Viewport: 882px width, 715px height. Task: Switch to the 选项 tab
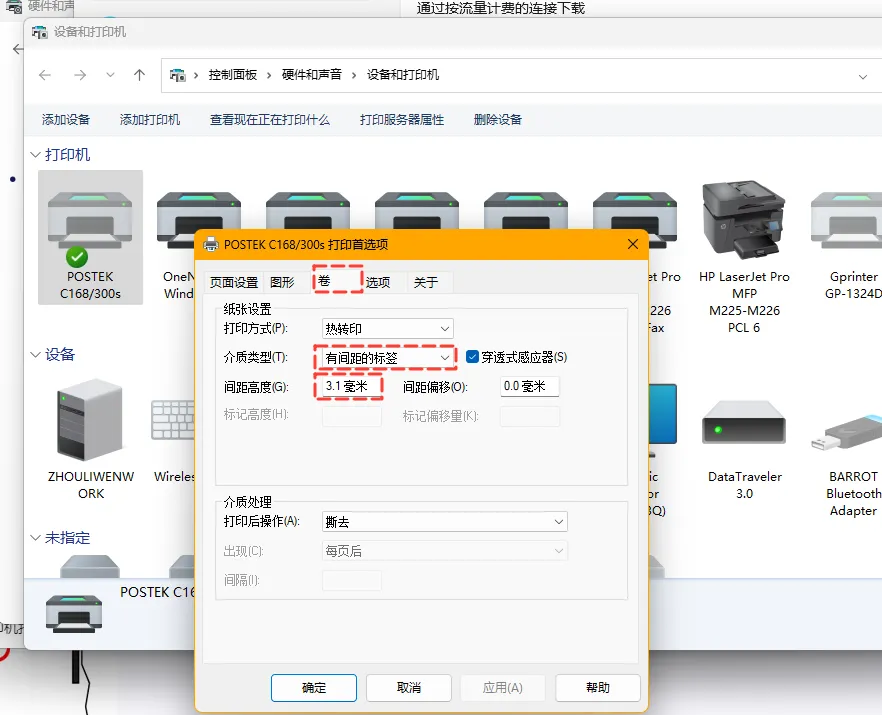click(378, 282)
